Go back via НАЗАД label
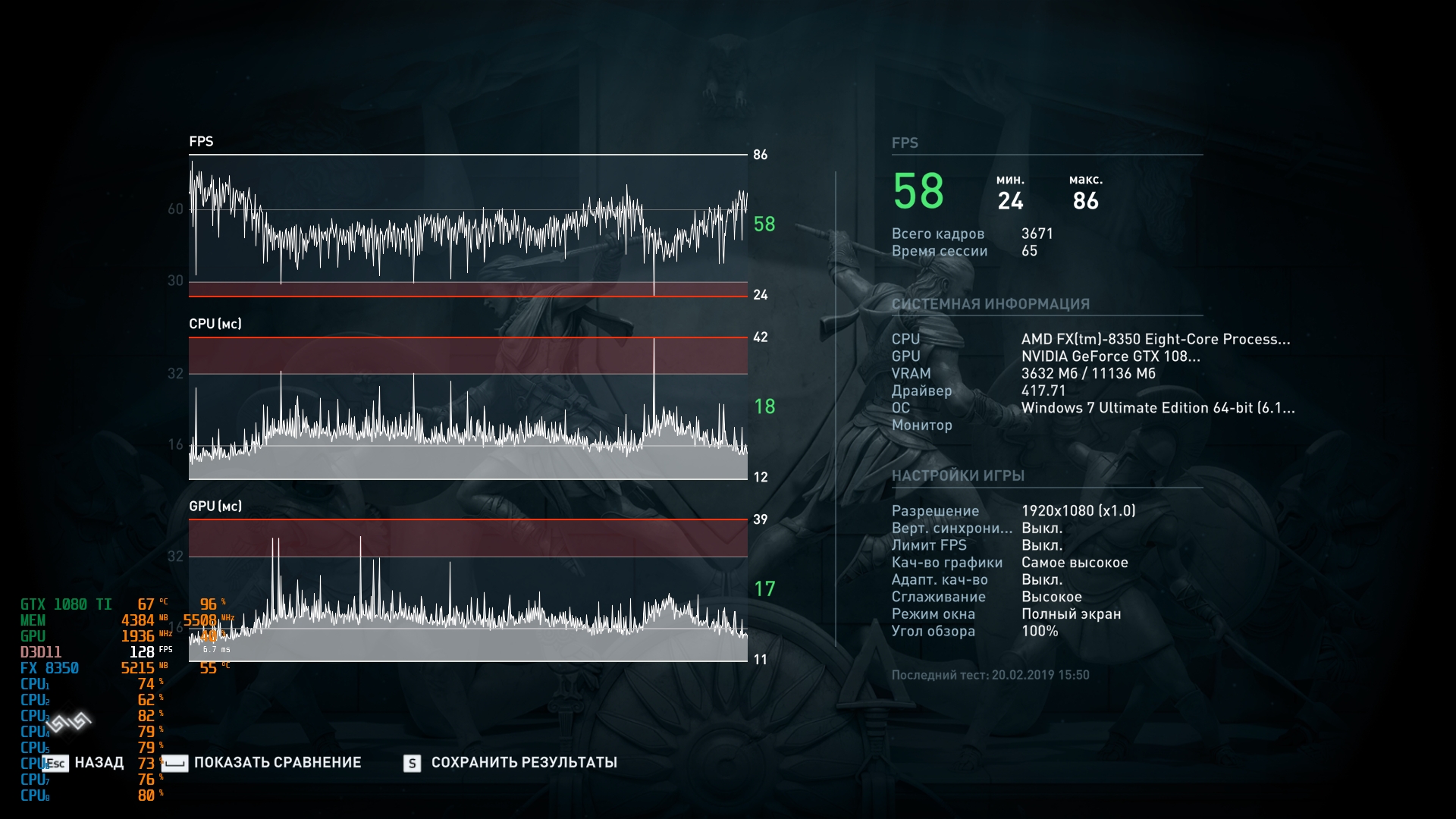1456x819 pixels. click(99, 763)
